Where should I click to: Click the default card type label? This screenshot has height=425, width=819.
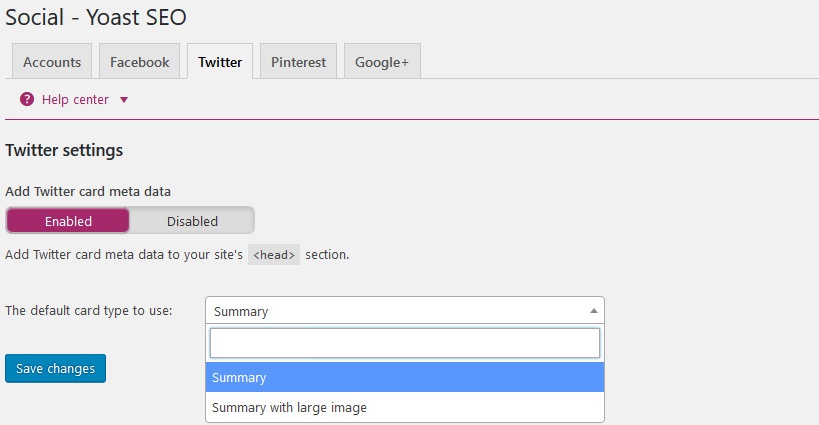pos(89,311)
